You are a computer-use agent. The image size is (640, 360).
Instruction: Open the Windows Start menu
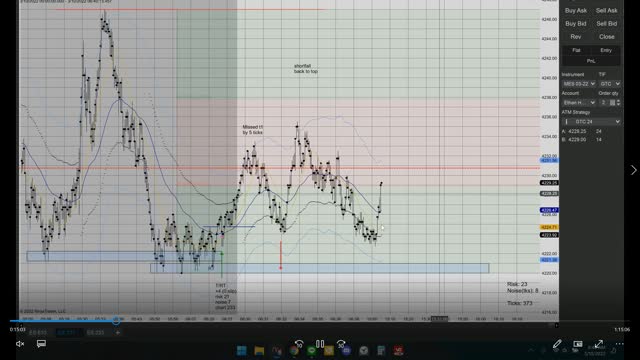point(242,351)
